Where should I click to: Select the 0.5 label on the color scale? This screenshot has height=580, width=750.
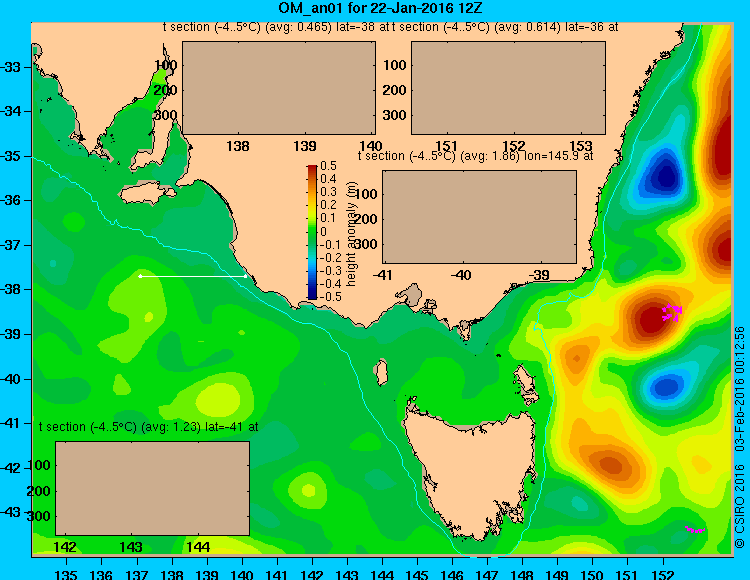[329, 166]
